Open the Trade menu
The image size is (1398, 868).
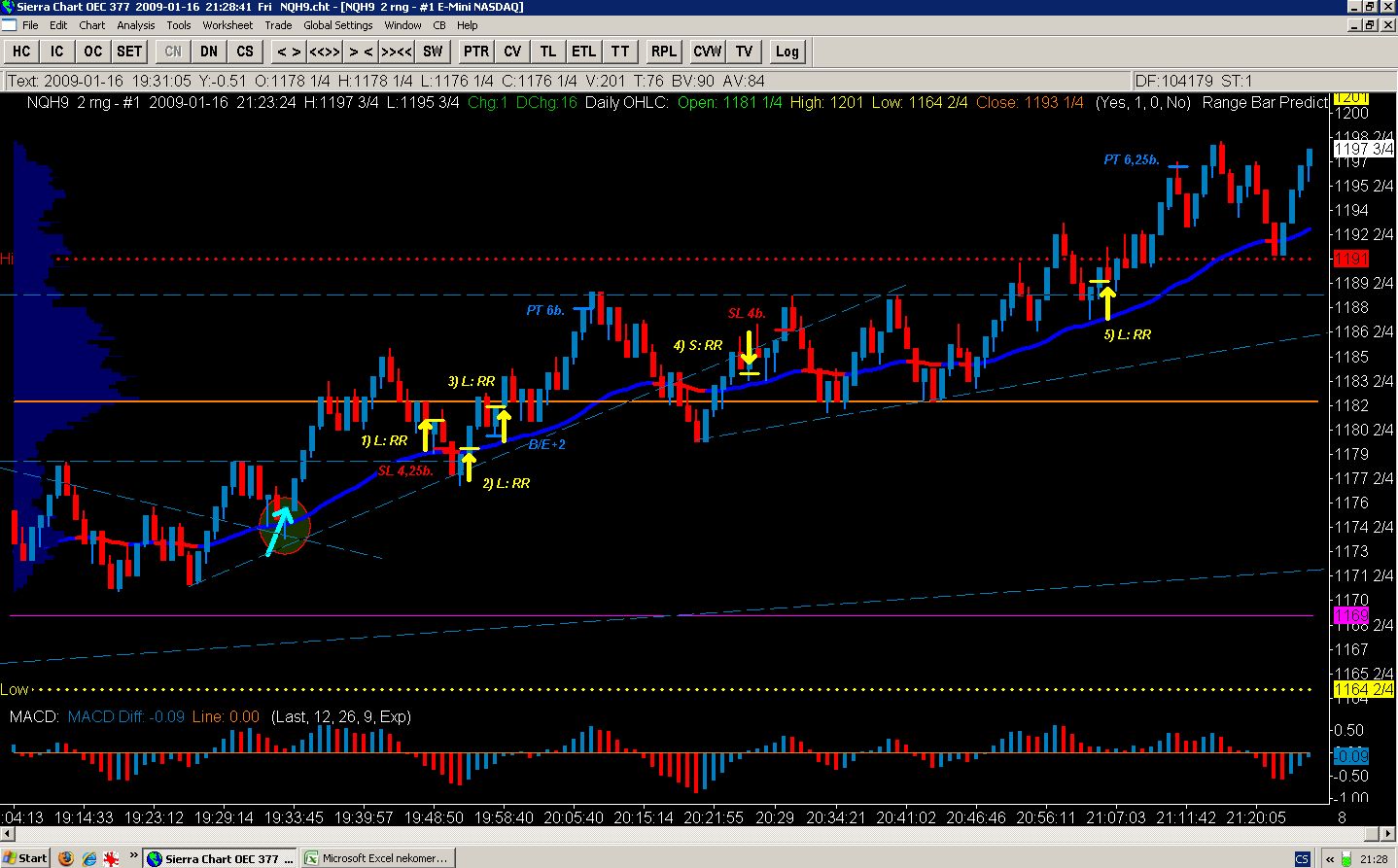pyautogui.click(x=278, y=25)
